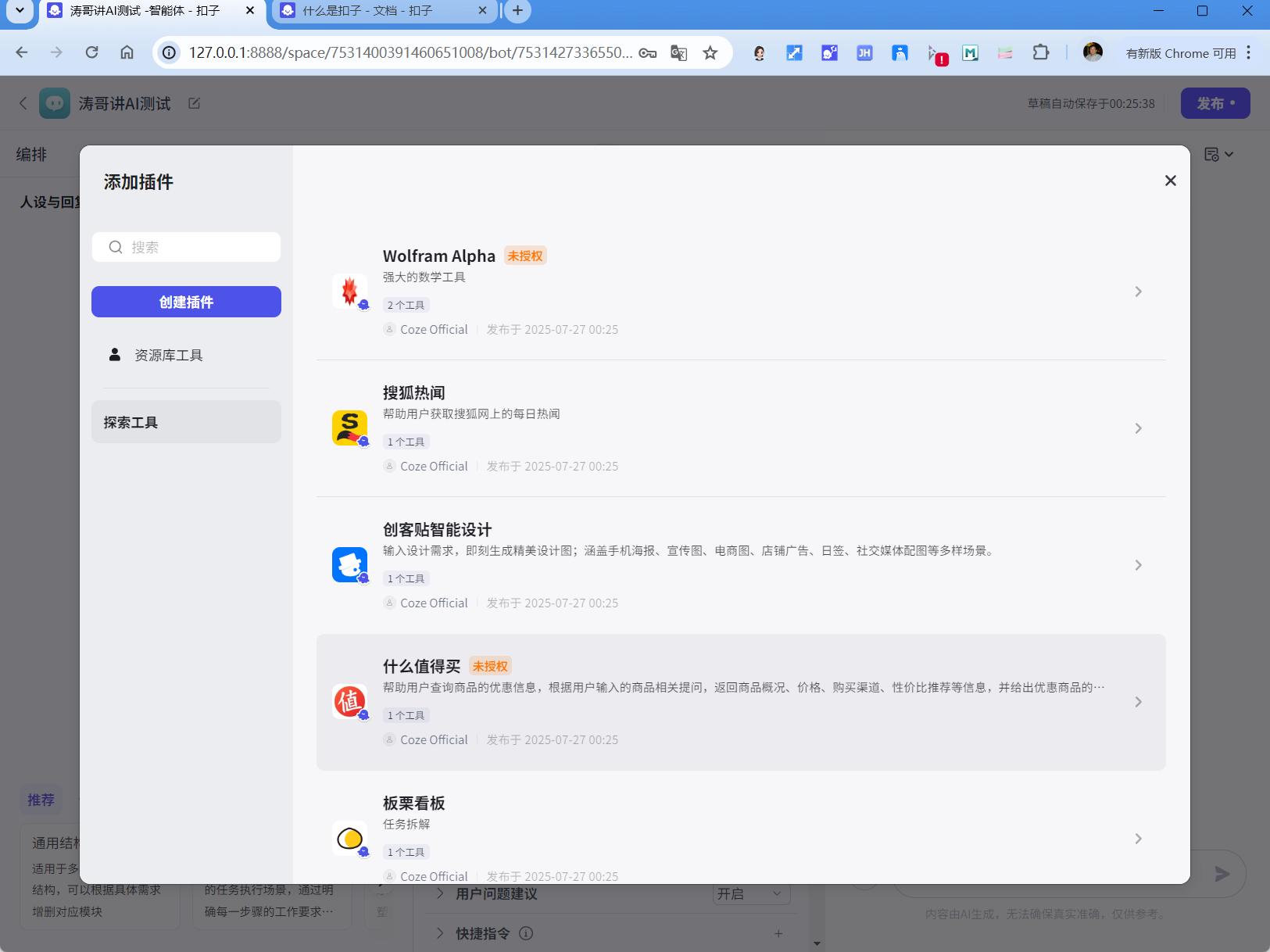
Task: Edit the bot name 涛哥讲AI测试
Action: tap(195, 103)
